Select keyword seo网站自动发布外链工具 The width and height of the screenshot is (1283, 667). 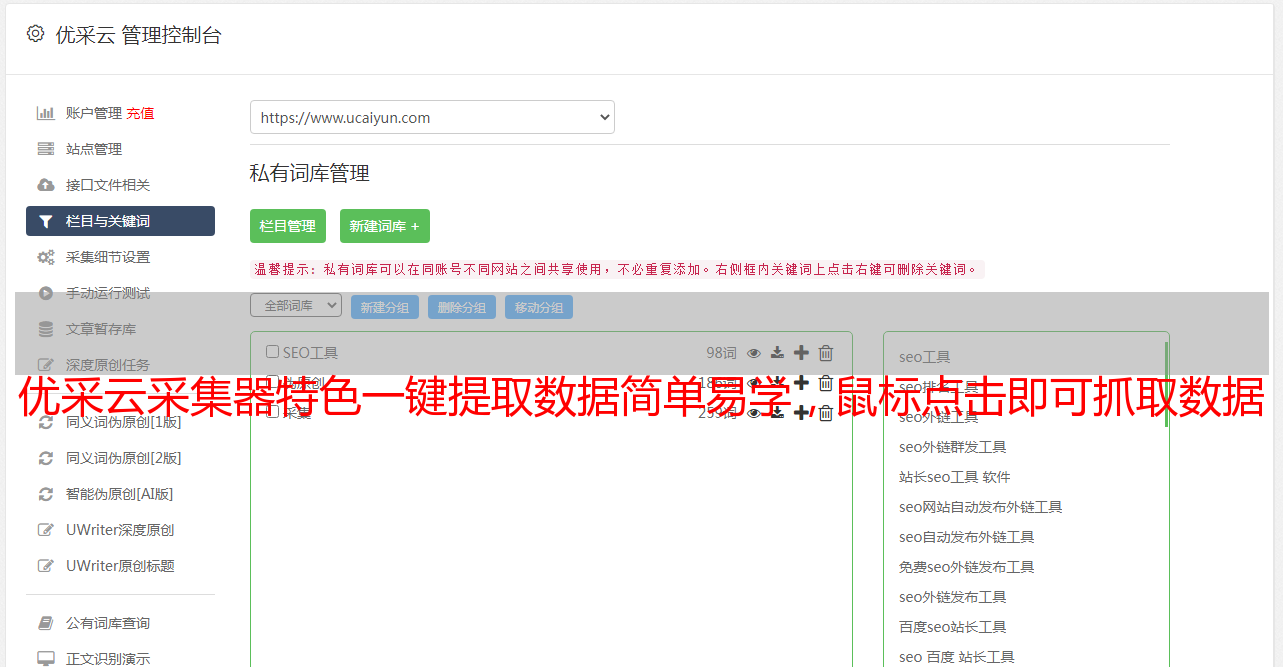pos(981,507)
